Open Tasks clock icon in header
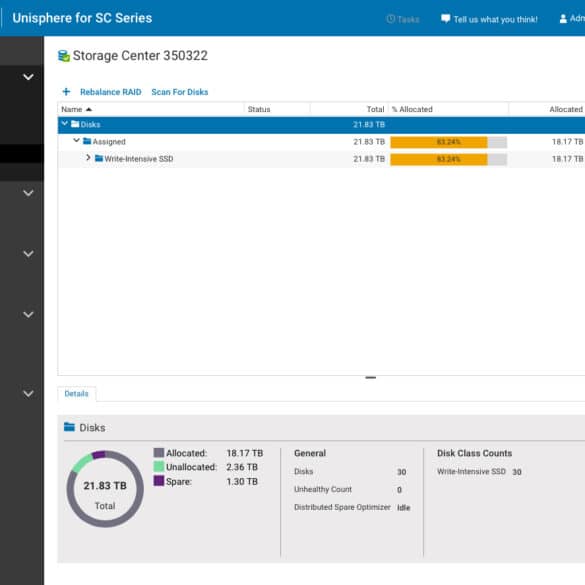This screenshot has width=585, height=585. [390, 19]
